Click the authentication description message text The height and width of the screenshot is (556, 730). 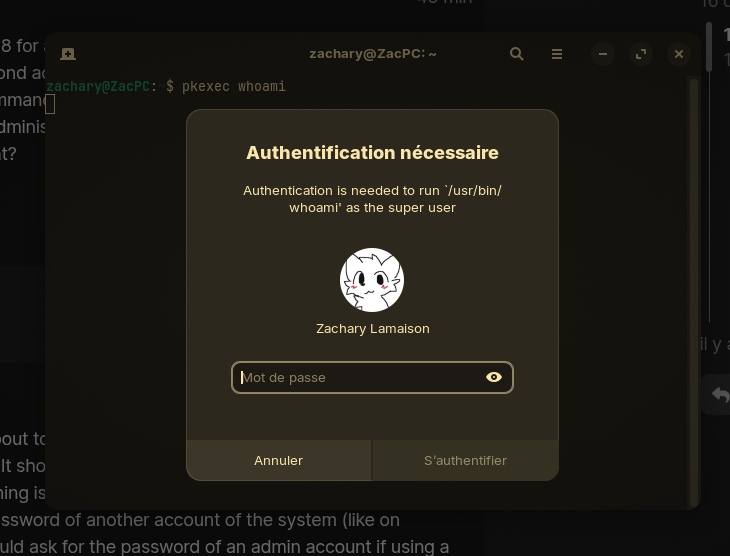tap(372, 199)
